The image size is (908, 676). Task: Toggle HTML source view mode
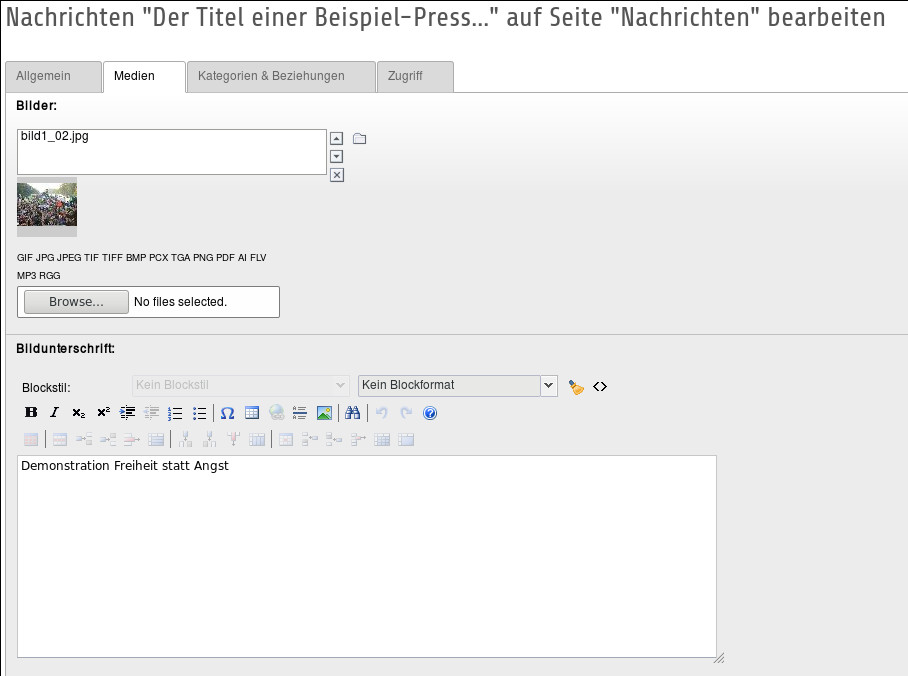(x=600, y=386)
